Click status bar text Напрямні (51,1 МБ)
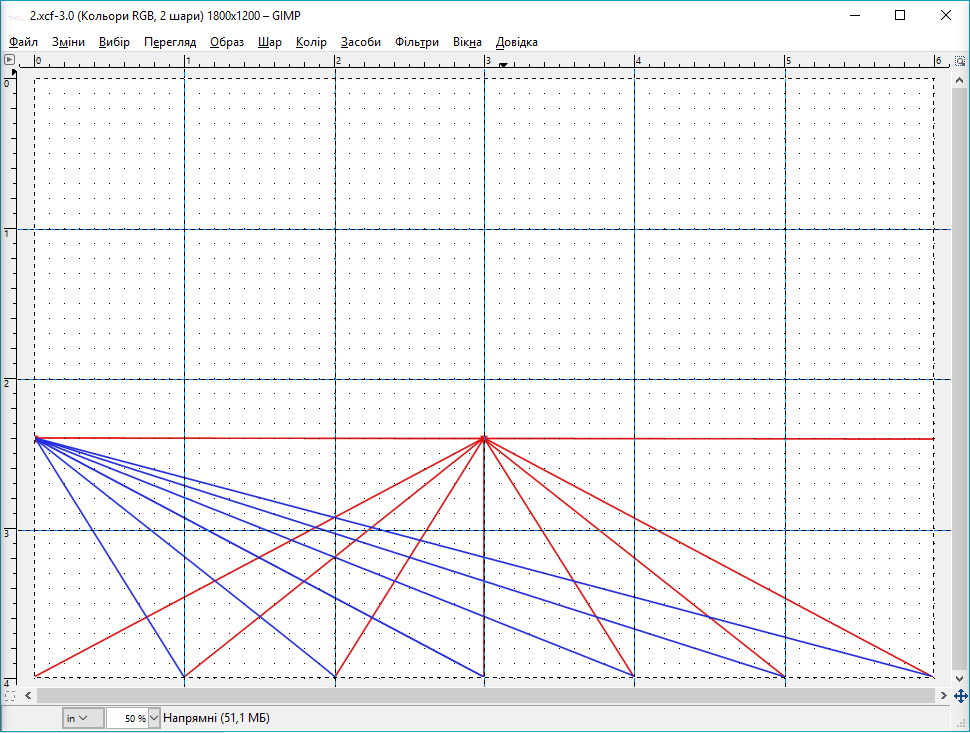The image size is (970, 733). 217,718
